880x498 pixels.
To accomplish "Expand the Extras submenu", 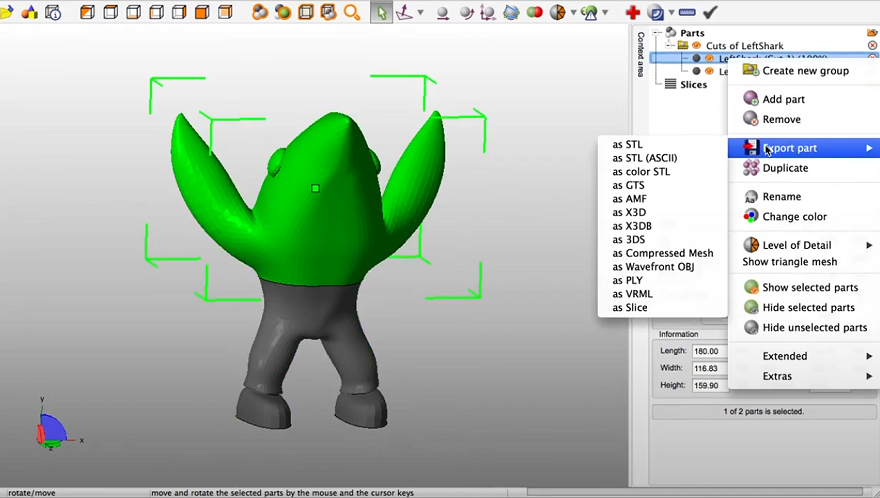I will pyautogui.click(x=804, y=376).
